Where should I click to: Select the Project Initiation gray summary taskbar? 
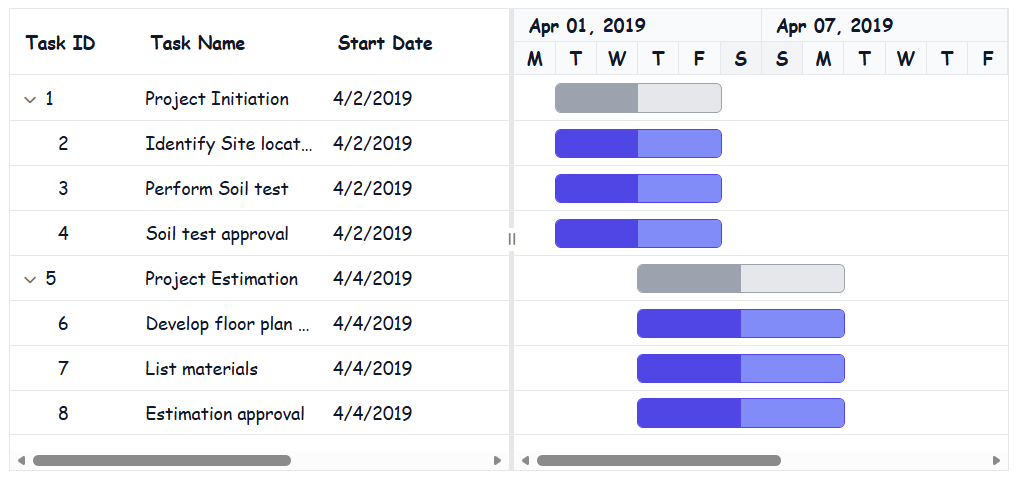638,98
